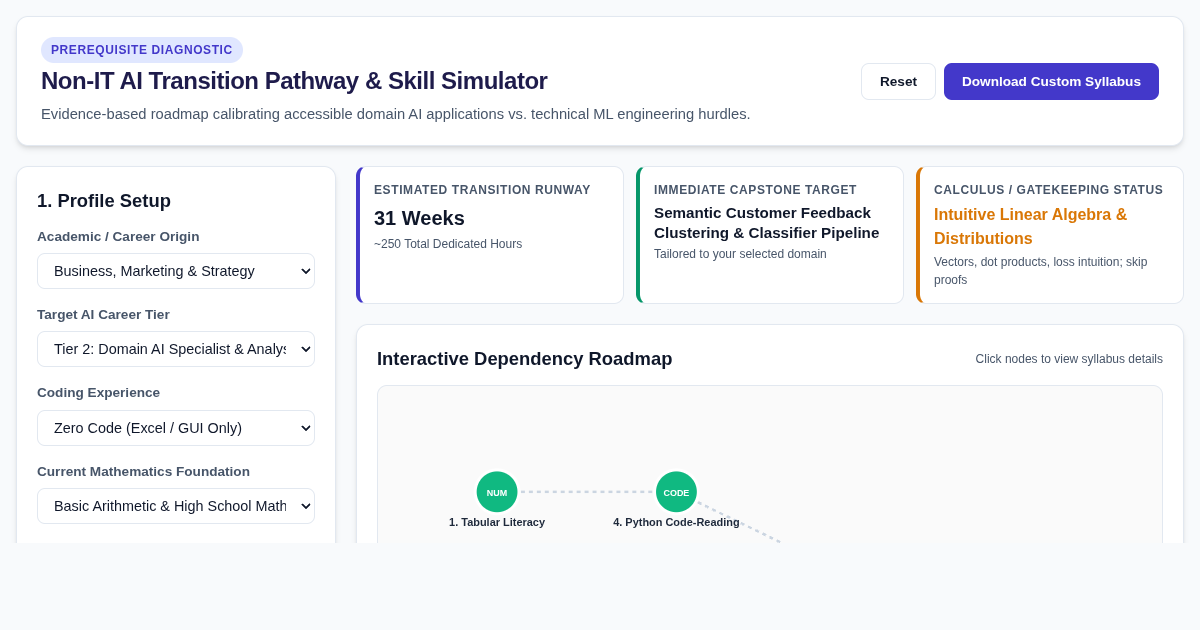The width and height of the screenshot is (1200, 630).
Task: Click Download Custom Syllabus button
Action: point(1051,82)
